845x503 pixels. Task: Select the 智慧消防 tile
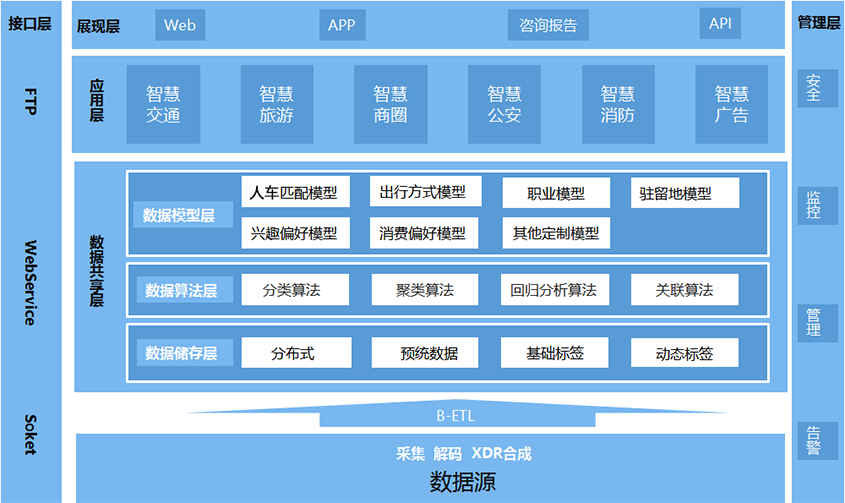click(x=618, y=105)
